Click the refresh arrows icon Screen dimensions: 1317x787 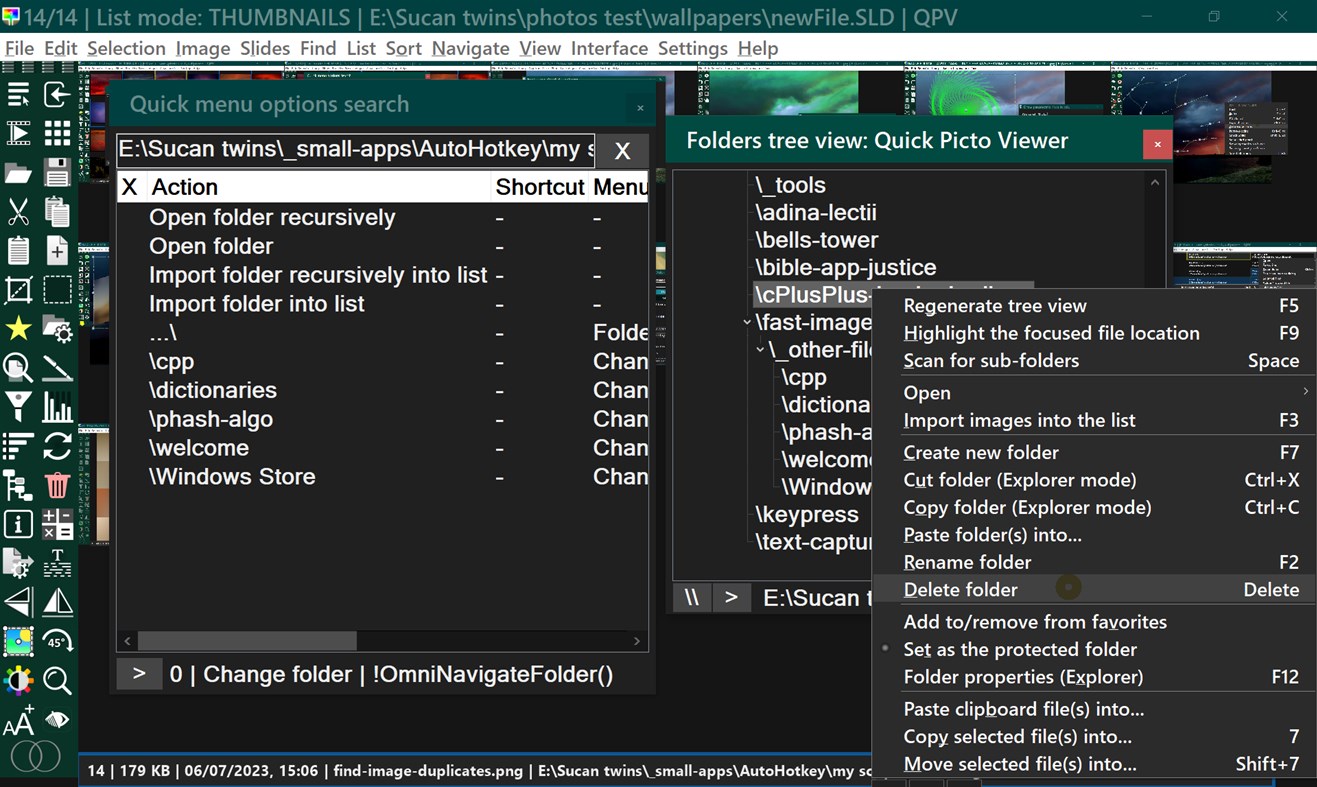click(x=58, y=447)
